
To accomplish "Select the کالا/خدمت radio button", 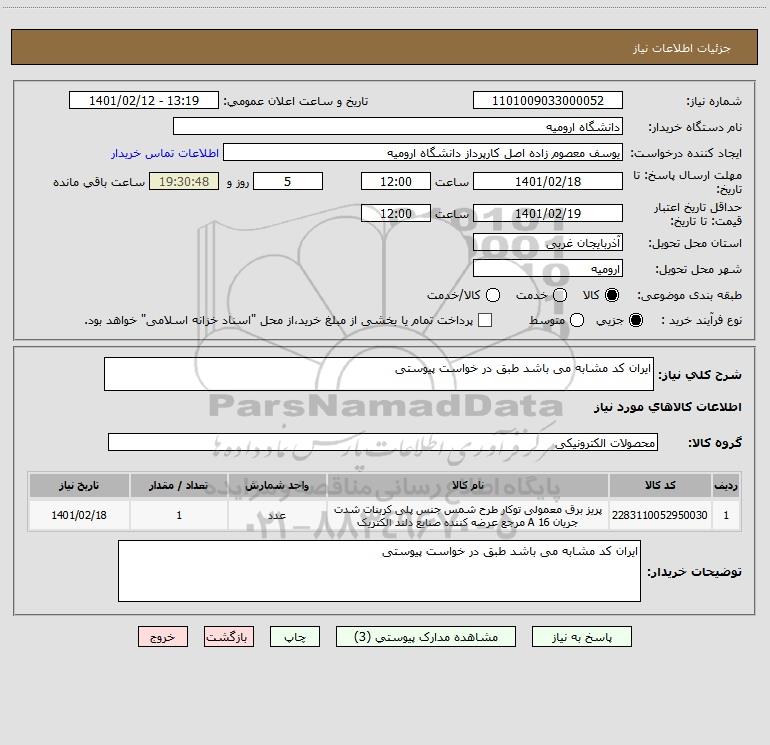I will click(x=493, y=295).
